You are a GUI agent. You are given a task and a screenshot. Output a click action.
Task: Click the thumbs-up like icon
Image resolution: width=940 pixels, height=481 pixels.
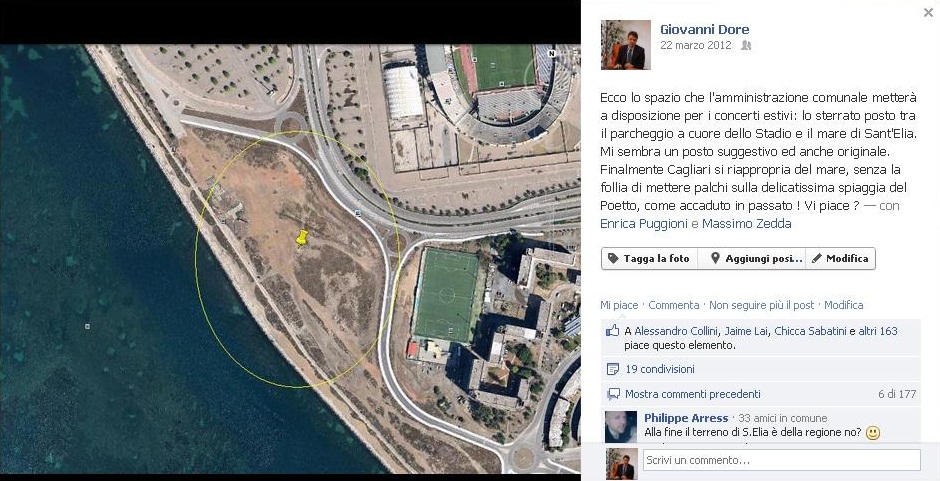613,330
